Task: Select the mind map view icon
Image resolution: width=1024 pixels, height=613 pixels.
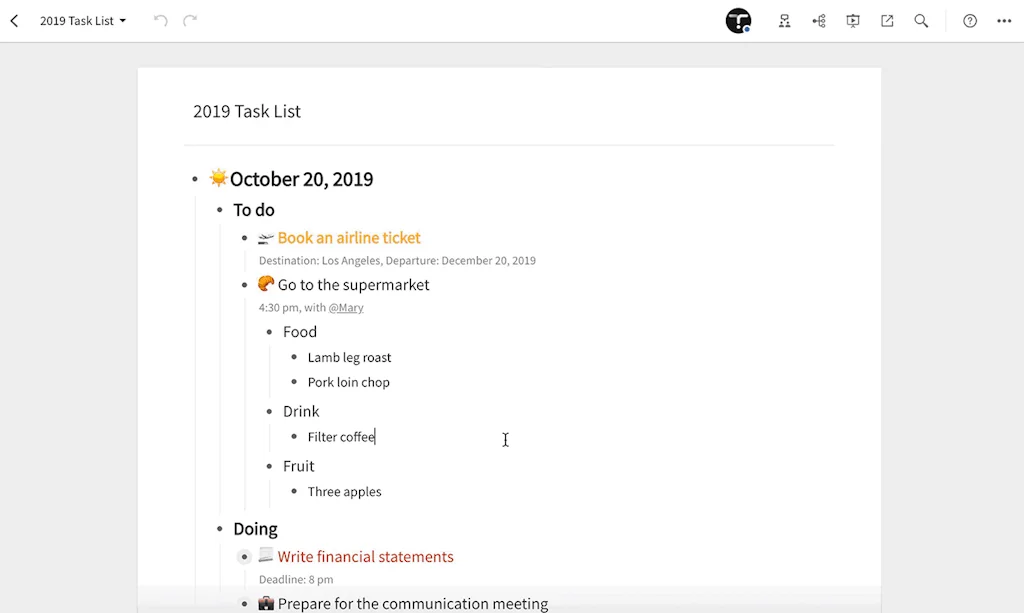Action: coord(818,20)
